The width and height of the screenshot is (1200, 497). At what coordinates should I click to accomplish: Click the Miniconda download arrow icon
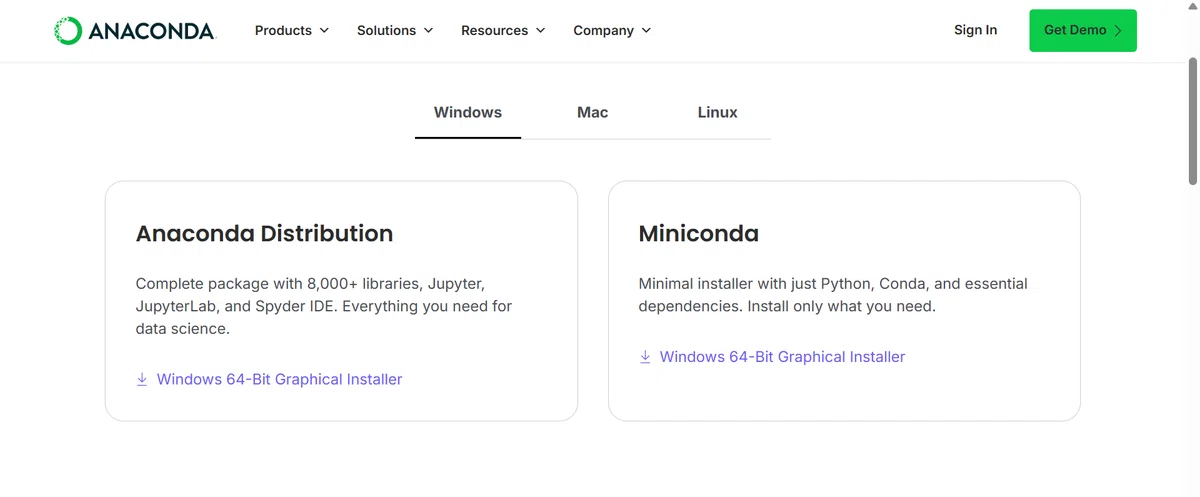pyautogui.click(x=645, y=356)
